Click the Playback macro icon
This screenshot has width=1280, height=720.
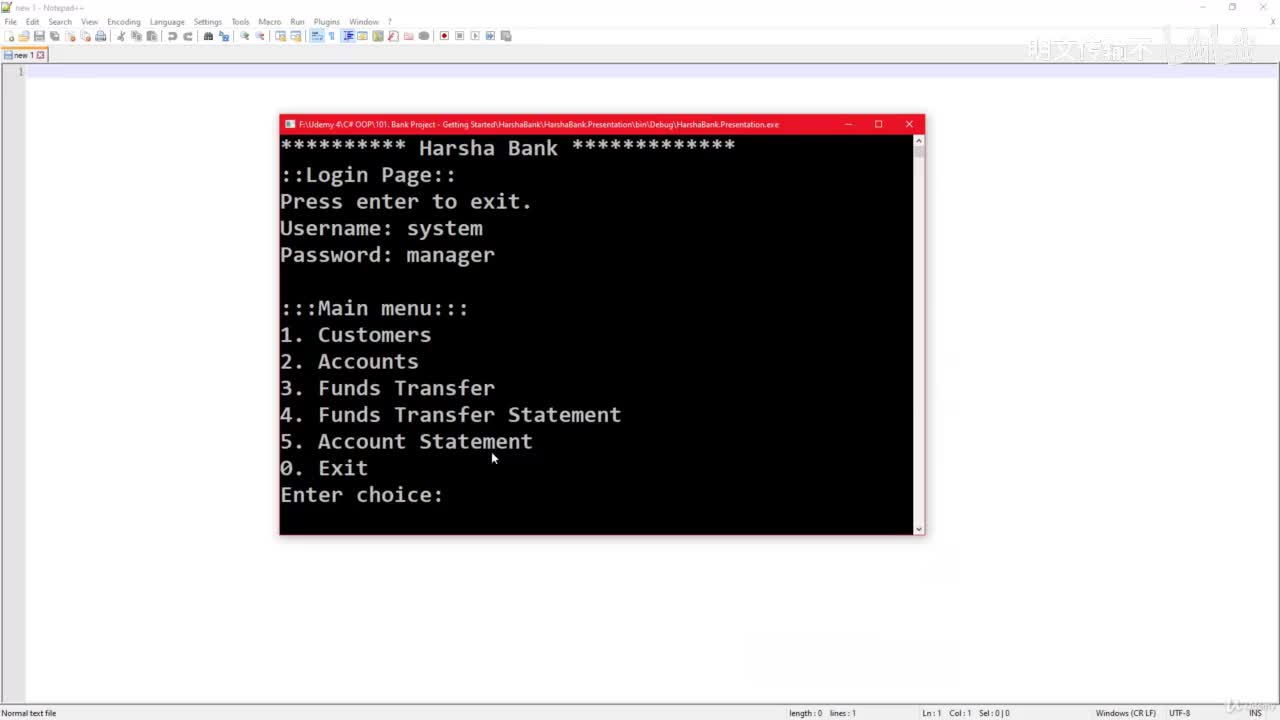click(x=475, y=36)
